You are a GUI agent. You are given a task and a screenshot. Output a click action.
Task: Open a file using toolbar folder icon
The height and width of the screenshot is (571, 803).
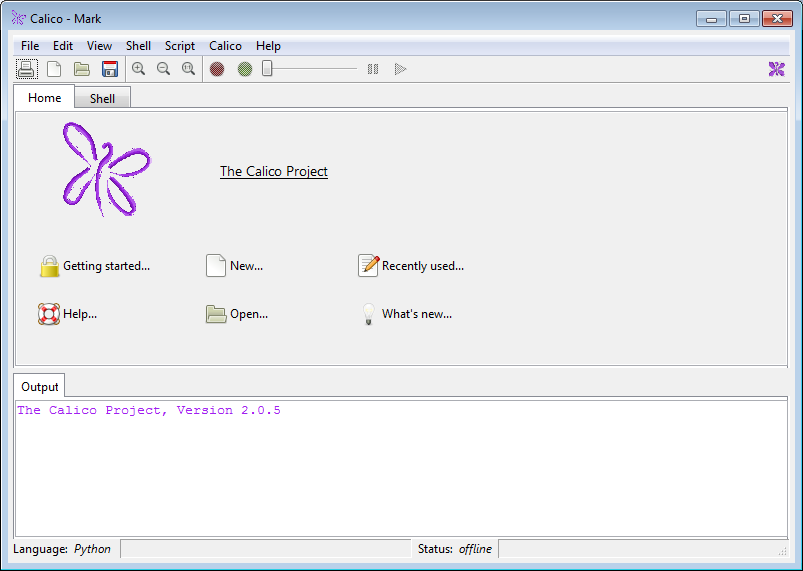[x=81, y=69]
